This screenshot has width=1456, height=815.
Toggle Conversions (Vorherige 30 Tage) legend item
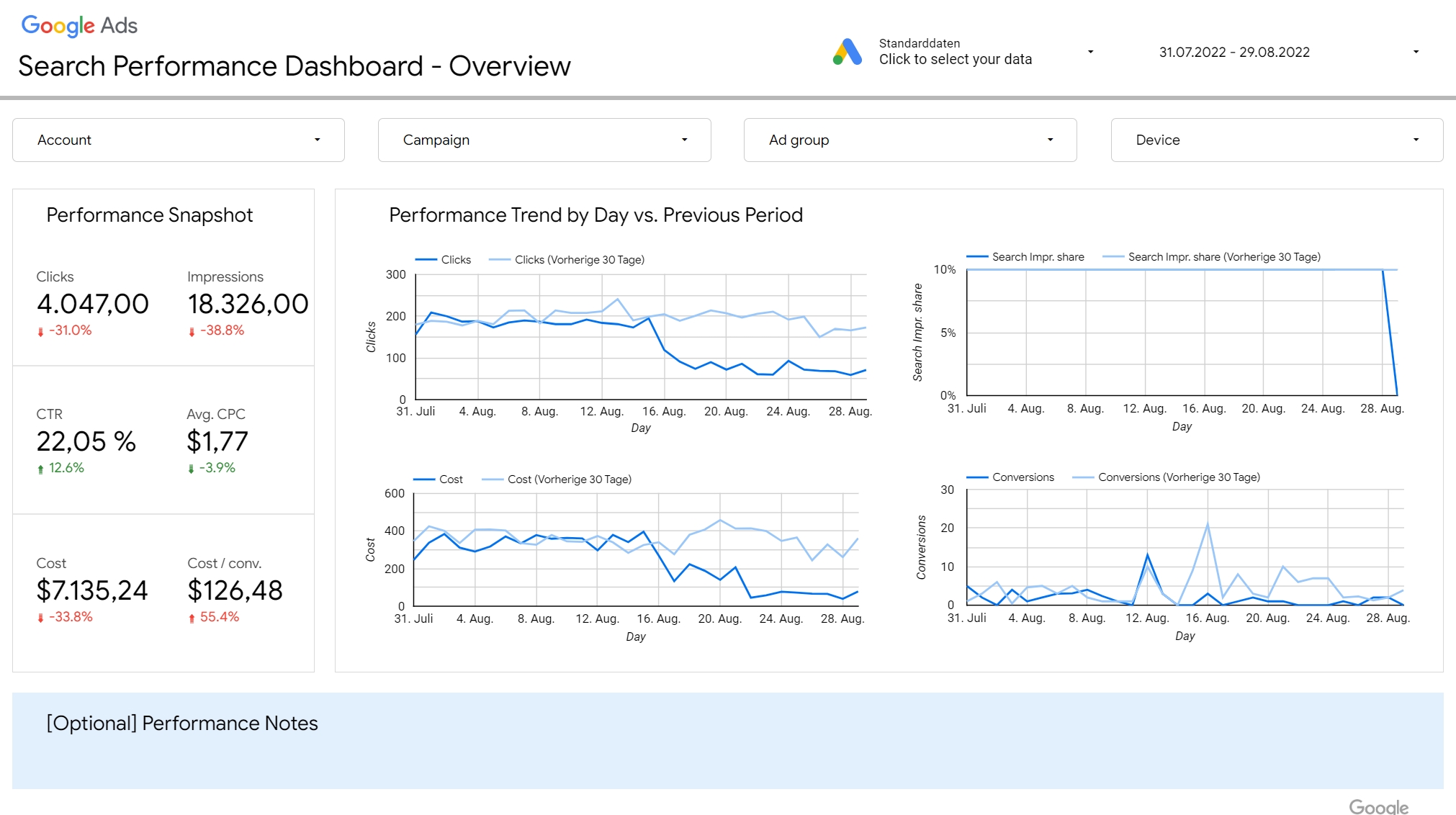[x=1178, y=477]
